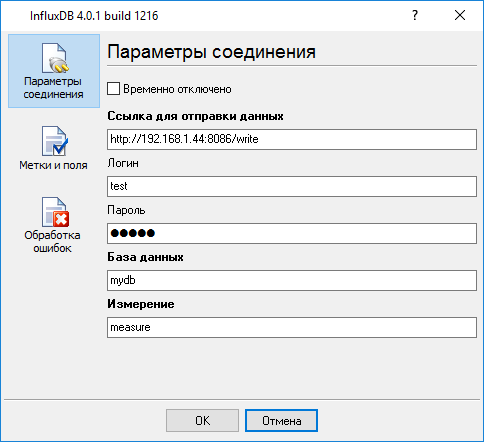
Task: Click the Измерение field containing measure
Action: [292, 327]
